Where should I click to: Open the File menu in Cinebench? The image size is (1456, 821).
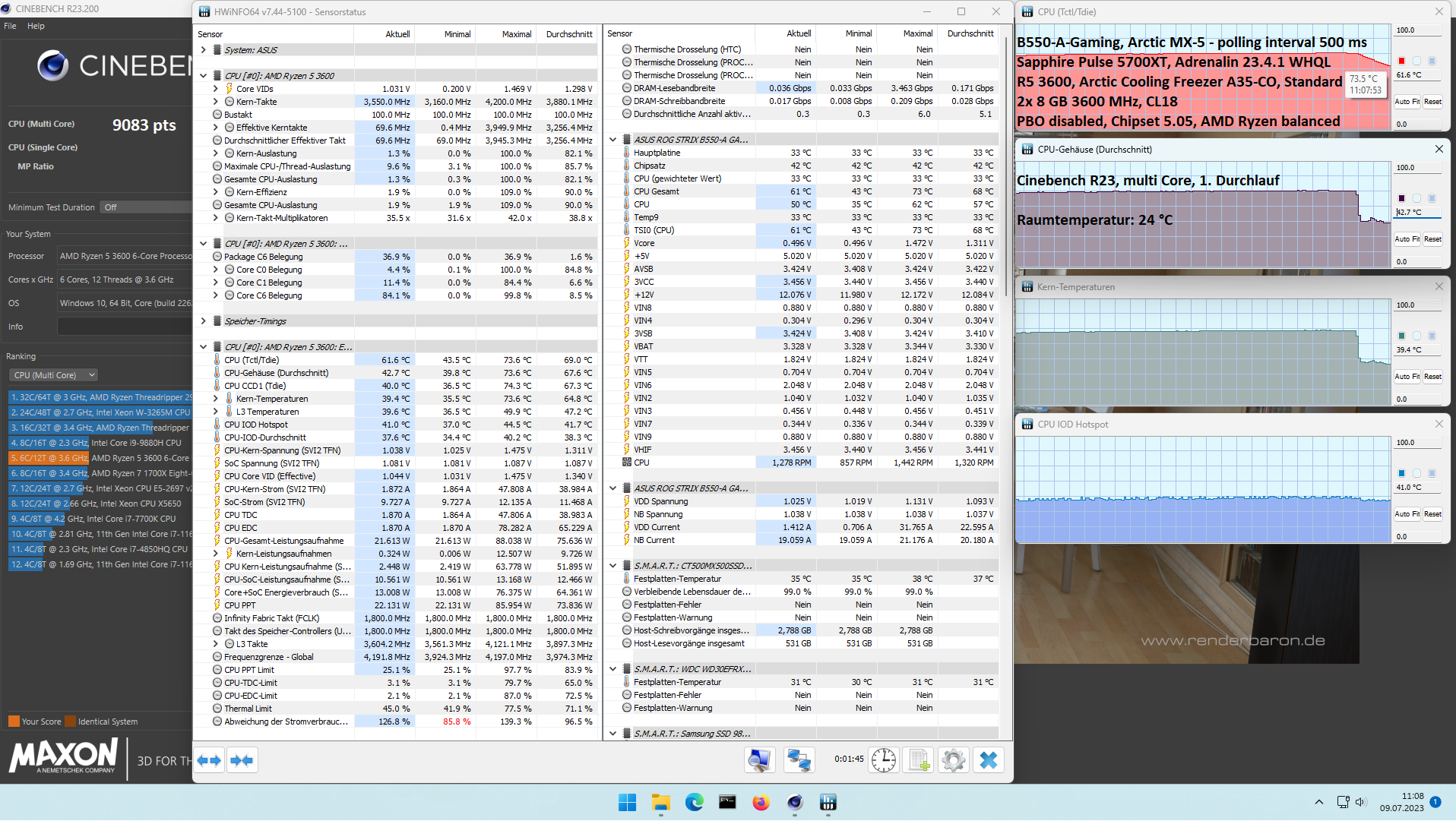click(10, 26)
